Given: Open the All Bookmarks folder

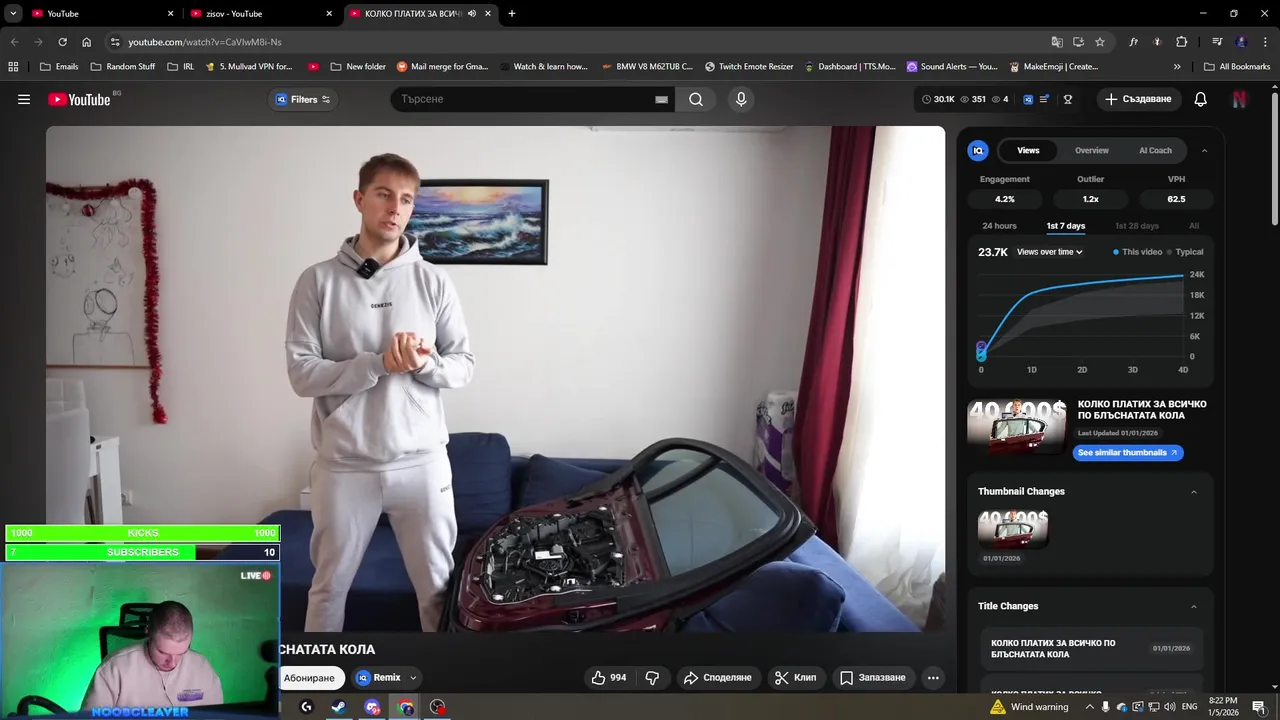Looking at the screenshot, I should click(1237, 67).
